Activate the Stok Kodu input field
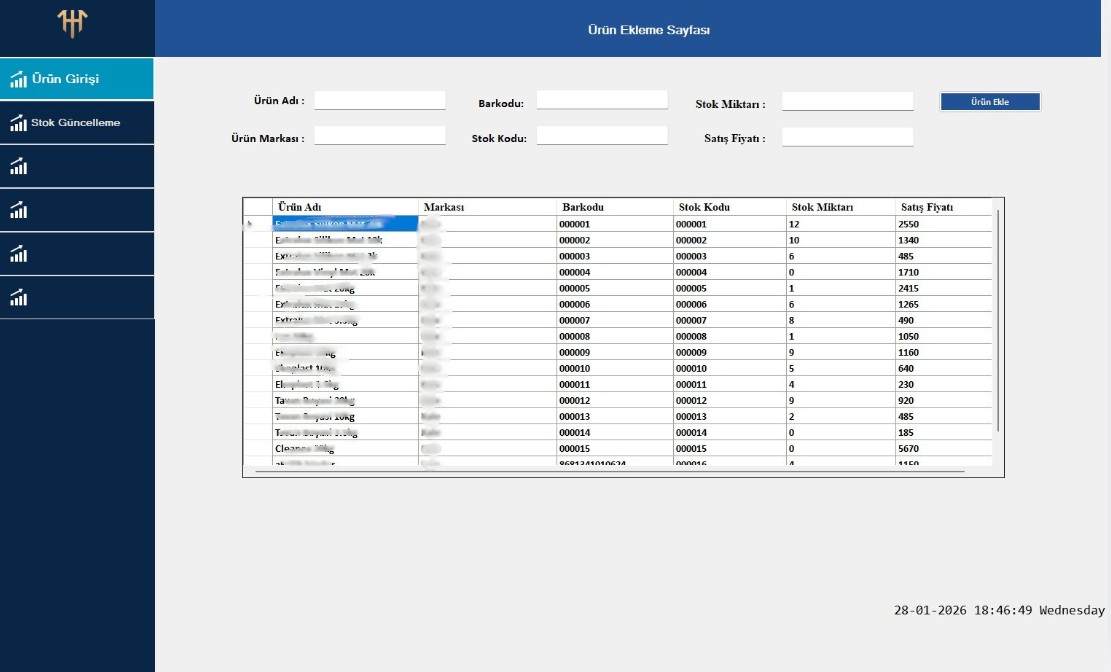Viewport: 1111px width, 672px height. [602, 136]
